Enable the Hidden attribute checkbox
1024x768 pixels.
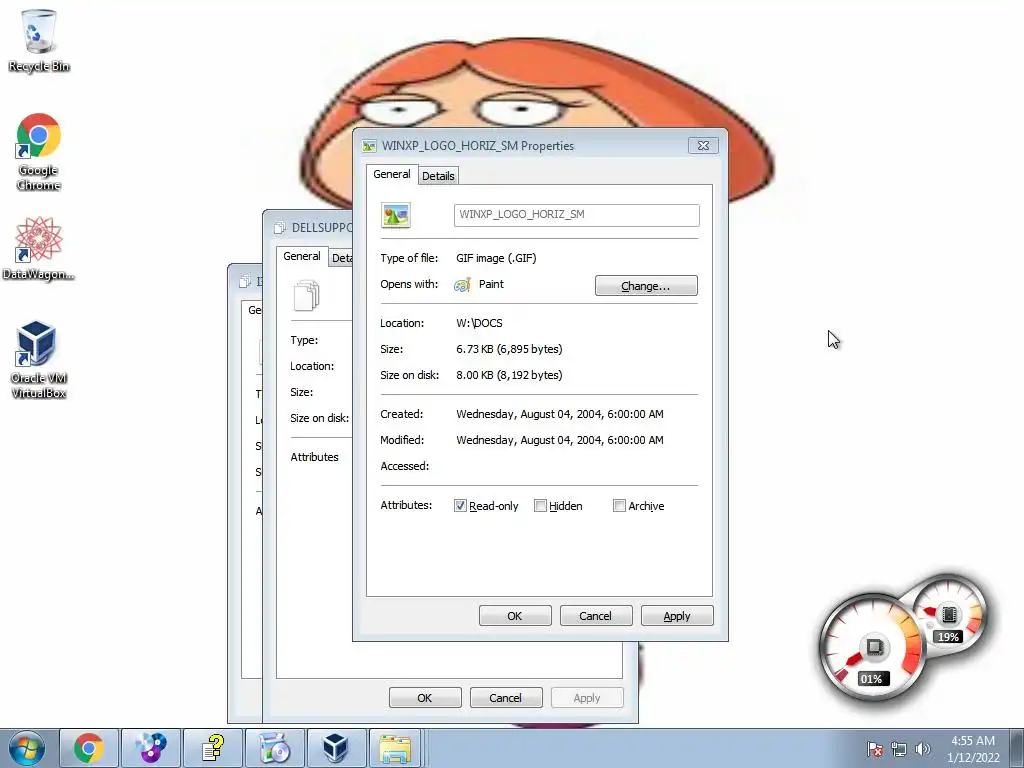[540, 505]
